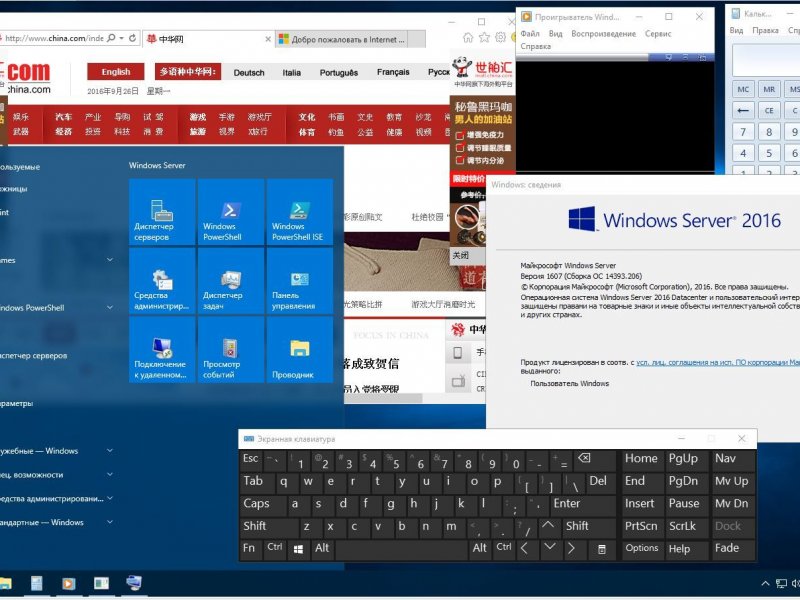
Task: Open the Воспроизведение menu in Media Player
Action: click(604, 34)
